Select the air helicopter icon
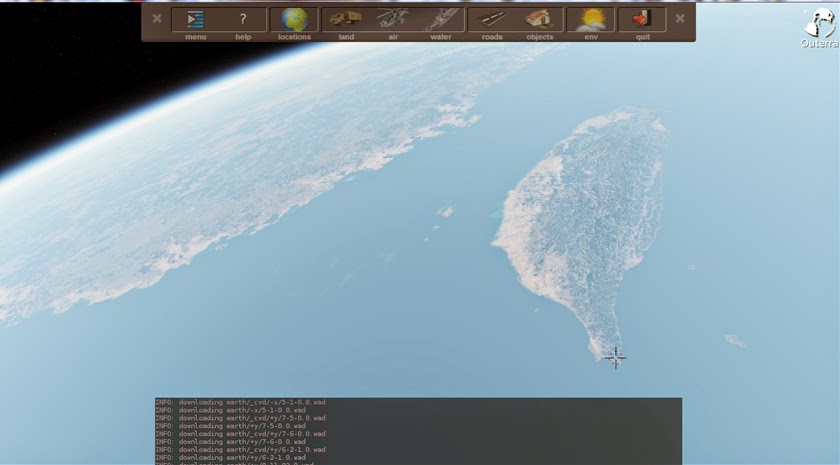Screen dimensions: 840x465 point(393,19)
